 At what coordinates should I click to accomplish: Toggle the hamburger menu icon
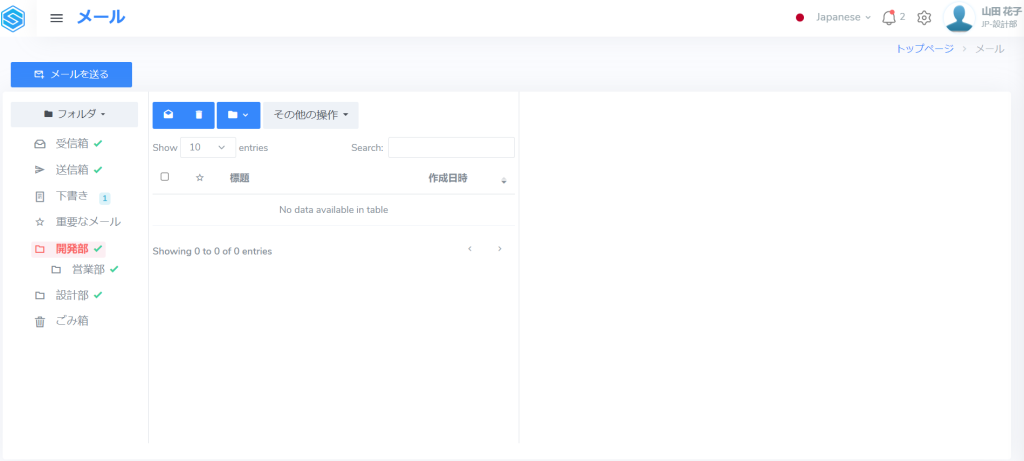pos(57,18)
